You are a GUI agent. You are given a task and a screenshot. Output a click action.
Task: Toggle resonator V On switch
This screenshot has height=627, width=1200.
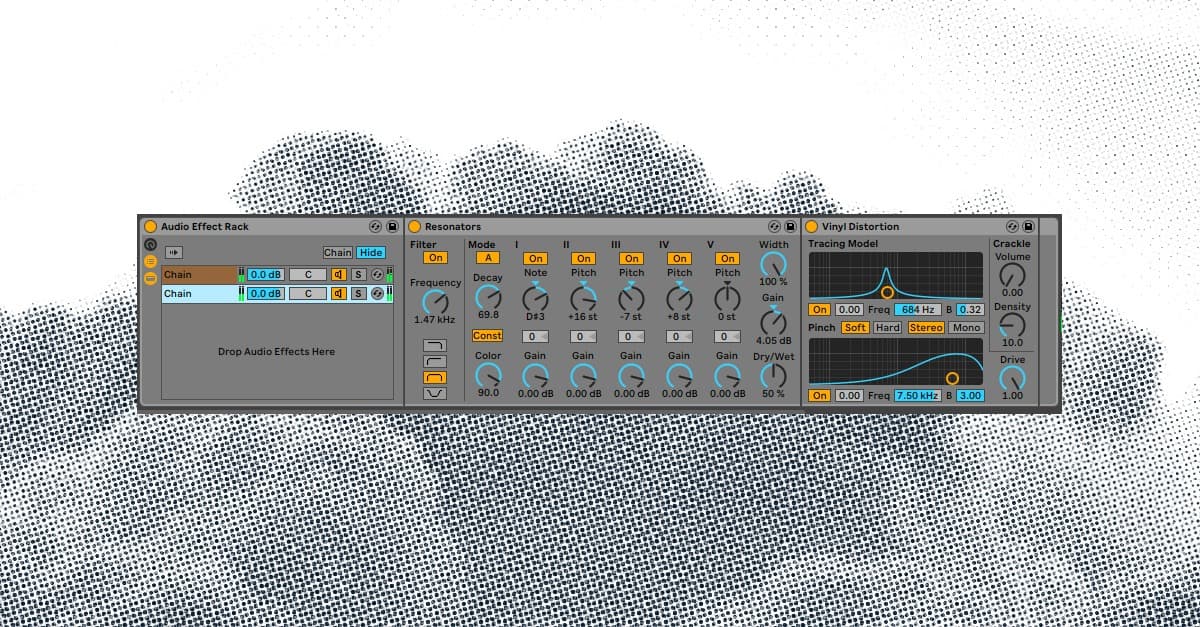pos(728,258)
